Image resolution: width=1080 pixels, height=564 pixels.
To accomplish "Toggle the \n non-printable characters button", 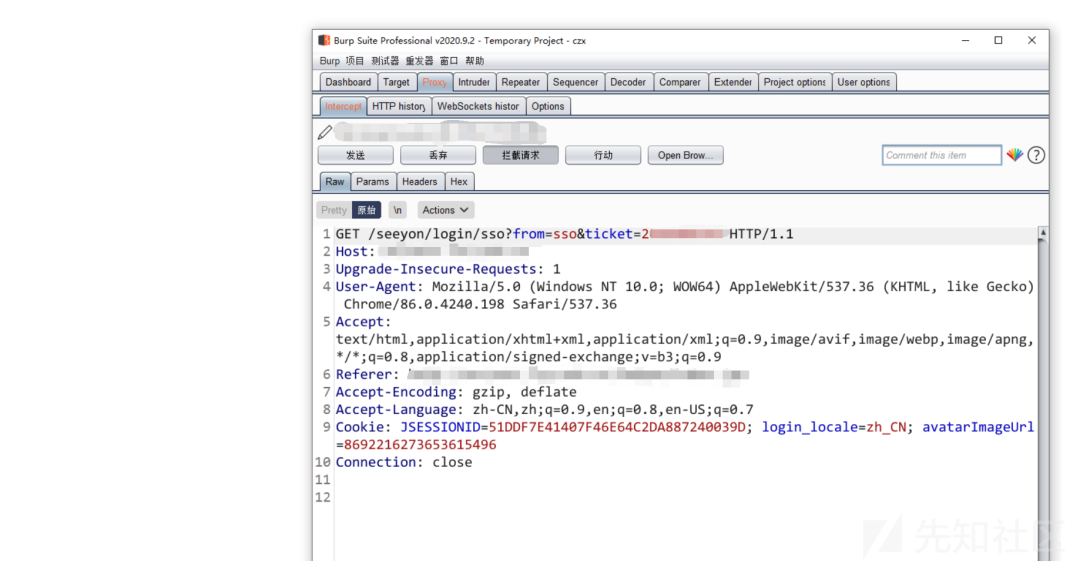I will pyautogui.click(x=397, y=210).
